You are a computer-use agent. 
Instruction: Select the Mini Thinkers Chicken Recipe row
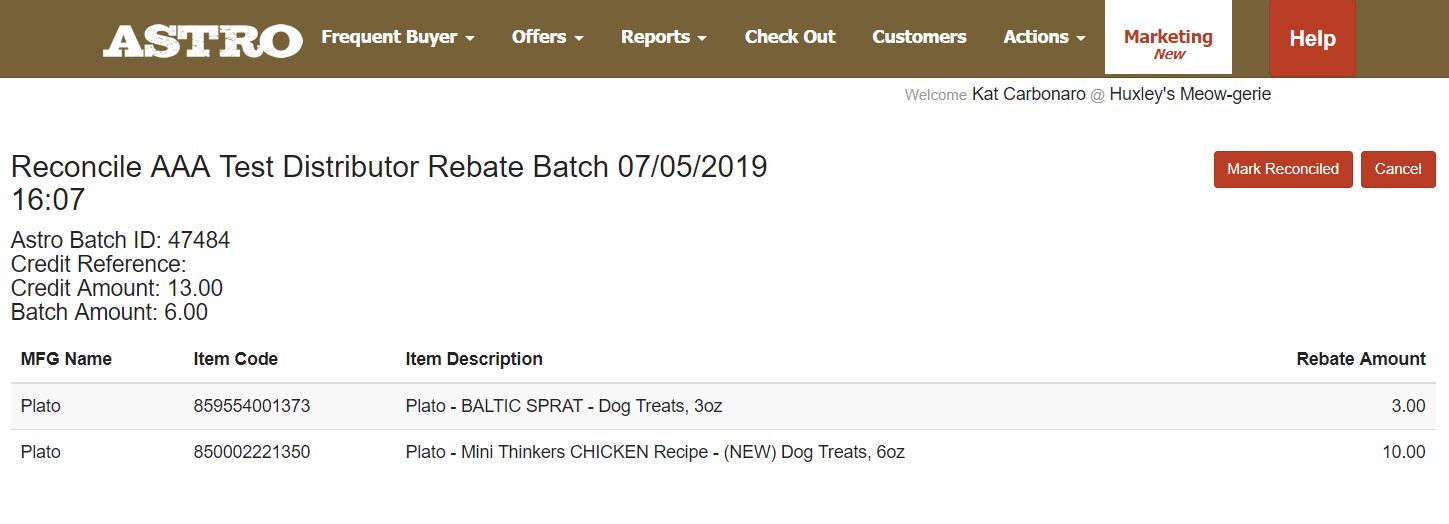coord(655,452)
